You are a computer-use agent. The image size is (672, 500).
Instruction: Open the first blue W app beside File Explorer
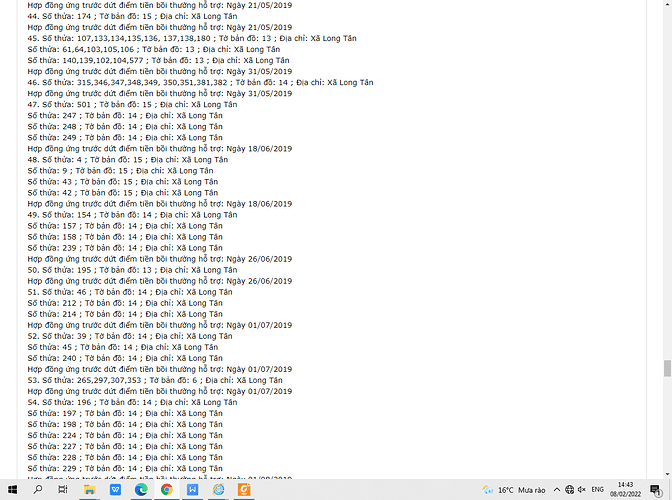115,489
